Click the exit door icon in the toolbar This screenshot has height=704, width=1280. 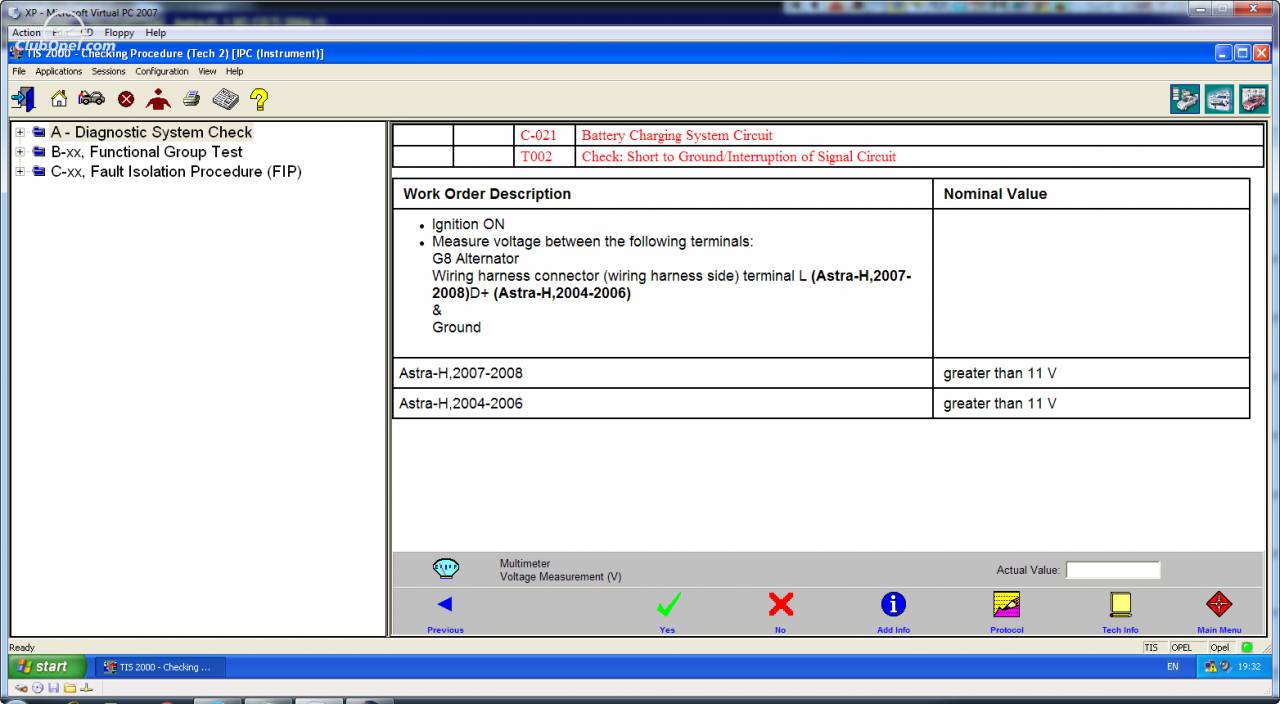(x=23, y=99)
